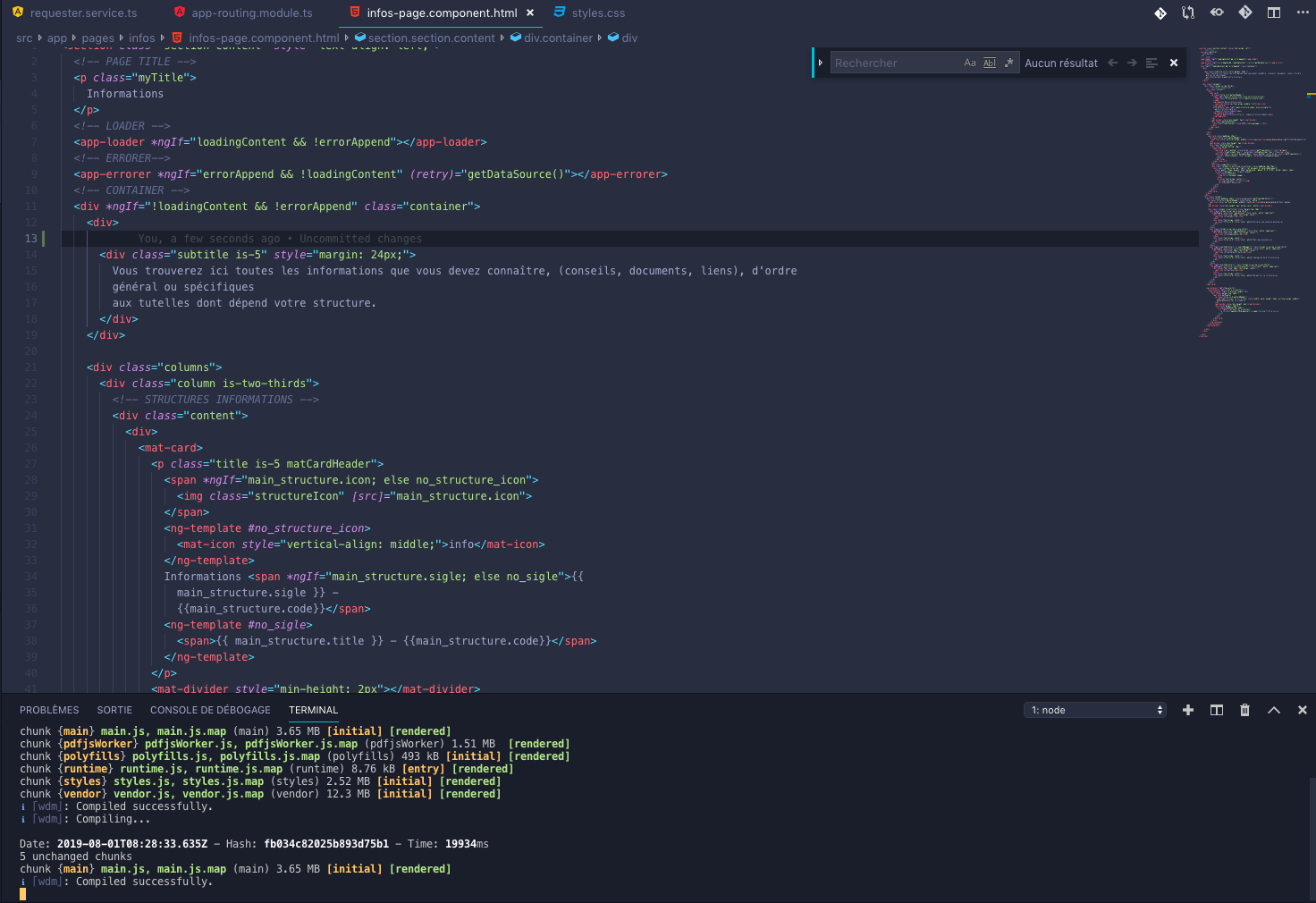
Task: Expand the Replace field in the find widget
Action: coord(821,63)
